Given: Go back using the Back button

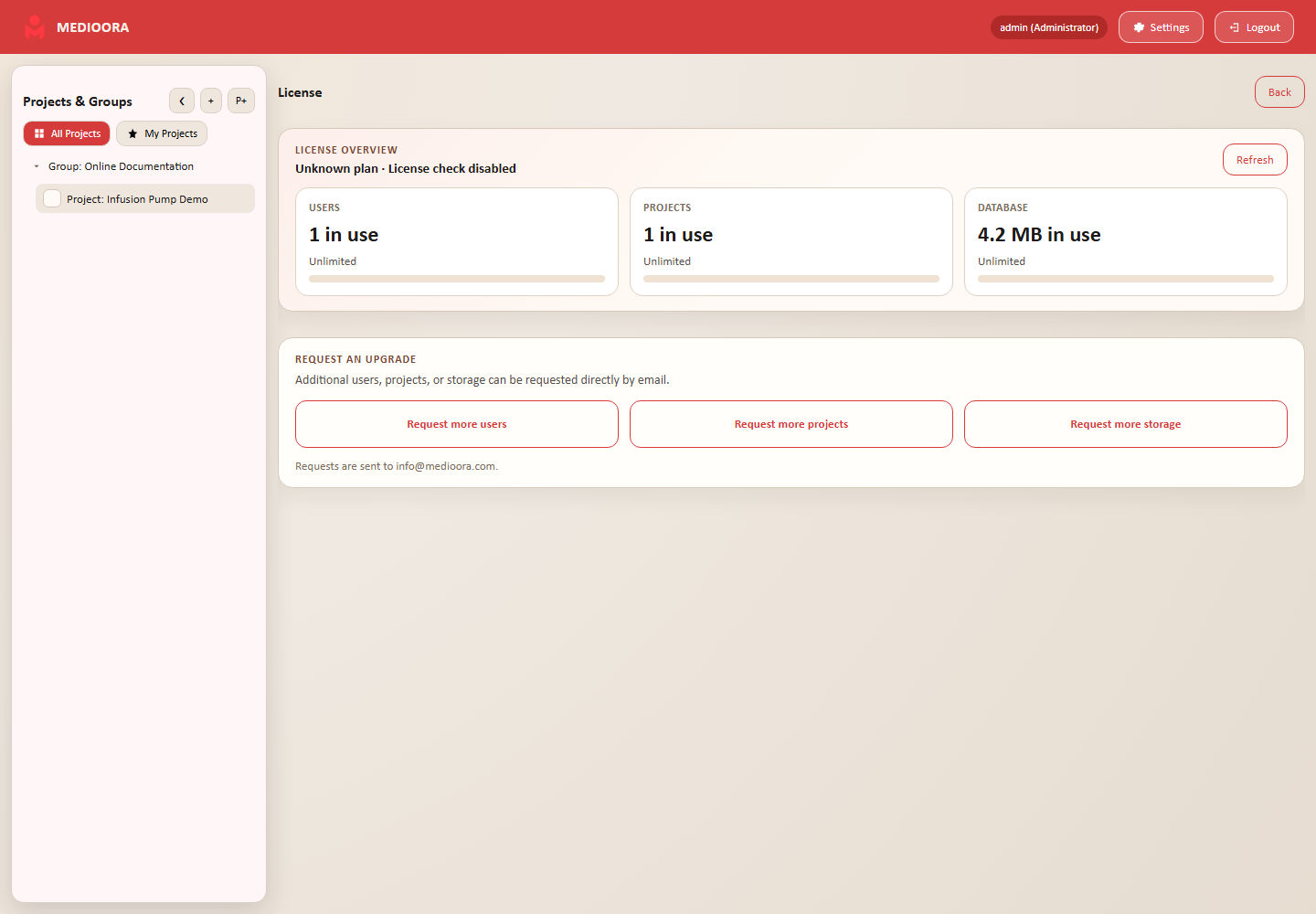Looking at the screenshot, I should pos(1279,92).
